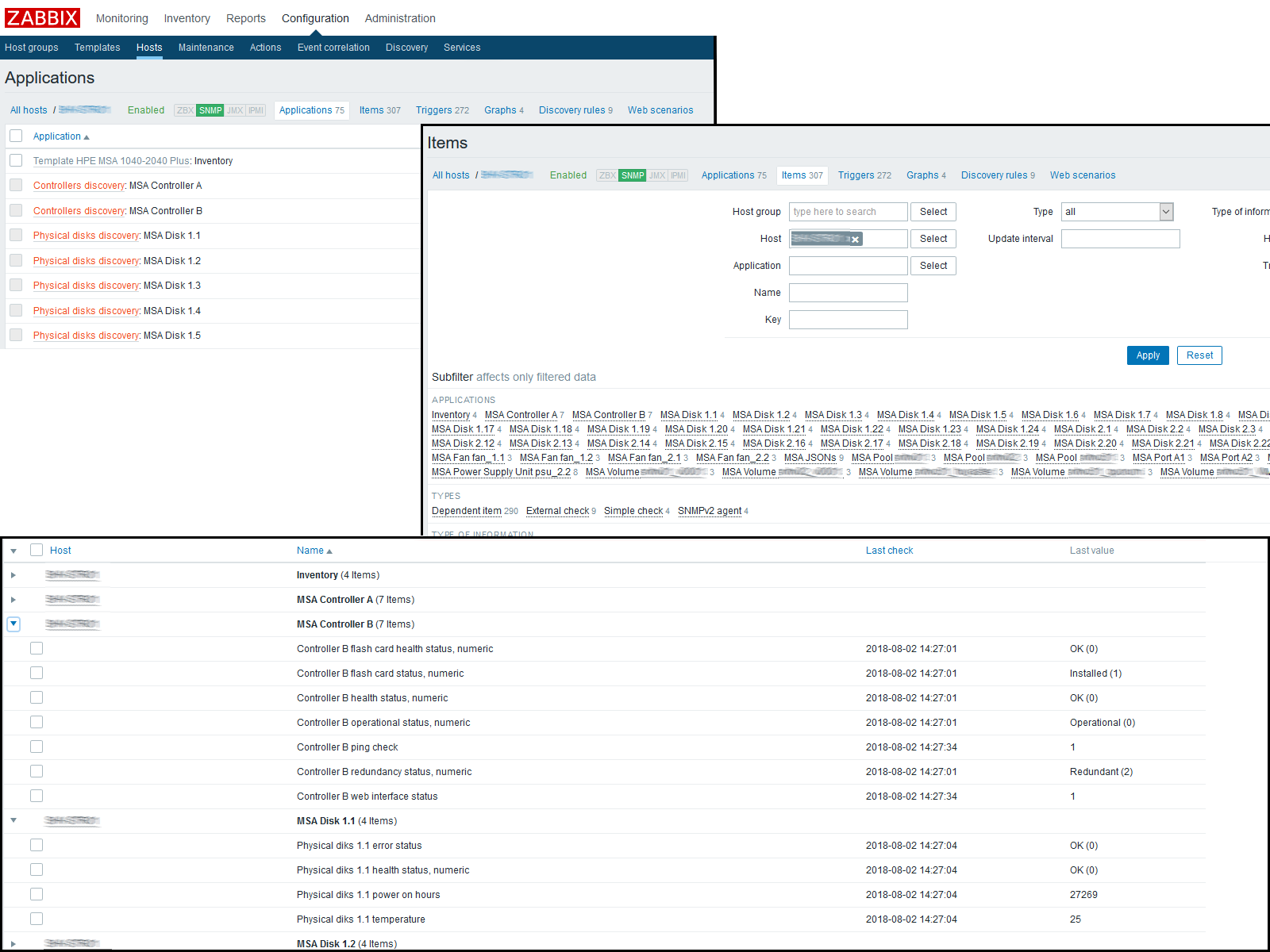Click the Reset button
The height and width of the screenshot is (952, 1270).
click(1199, 355)
